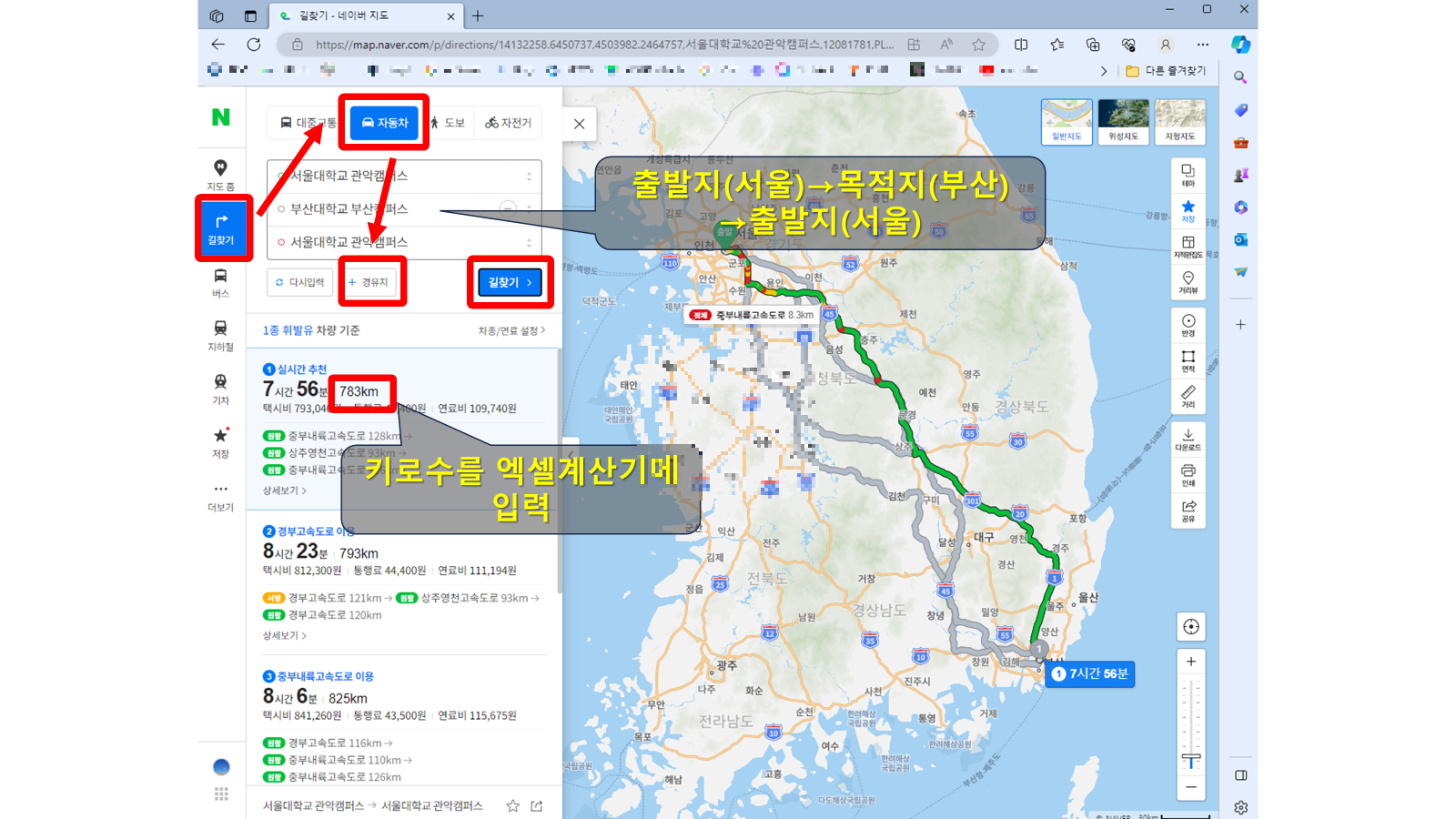1456x819 pixels.
Task: Activate the 거리뷰 street view tool
Action: coord(1188,282)
